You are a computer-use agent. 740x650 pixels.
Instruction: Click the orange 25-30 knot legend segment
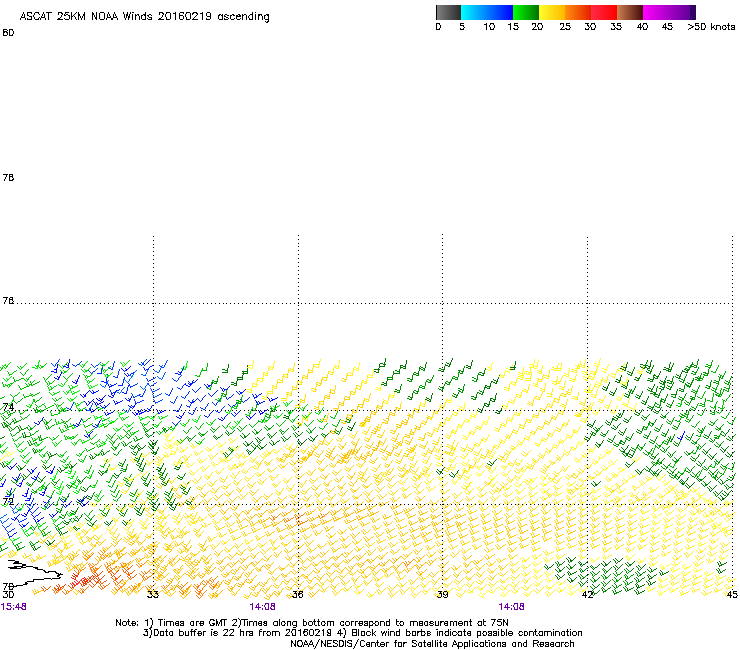(578, 12)
